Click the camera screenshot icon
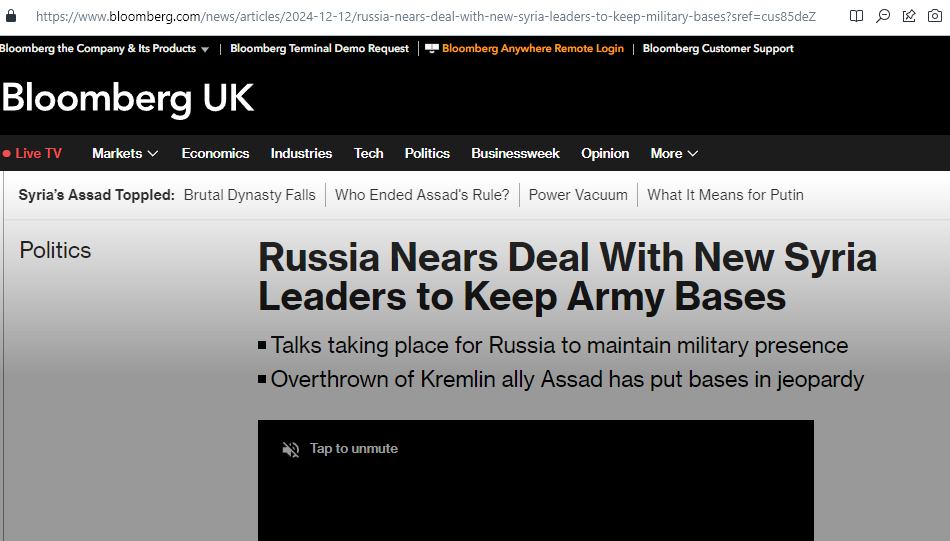Screen dimensions: 950x541 click(935, 16)
